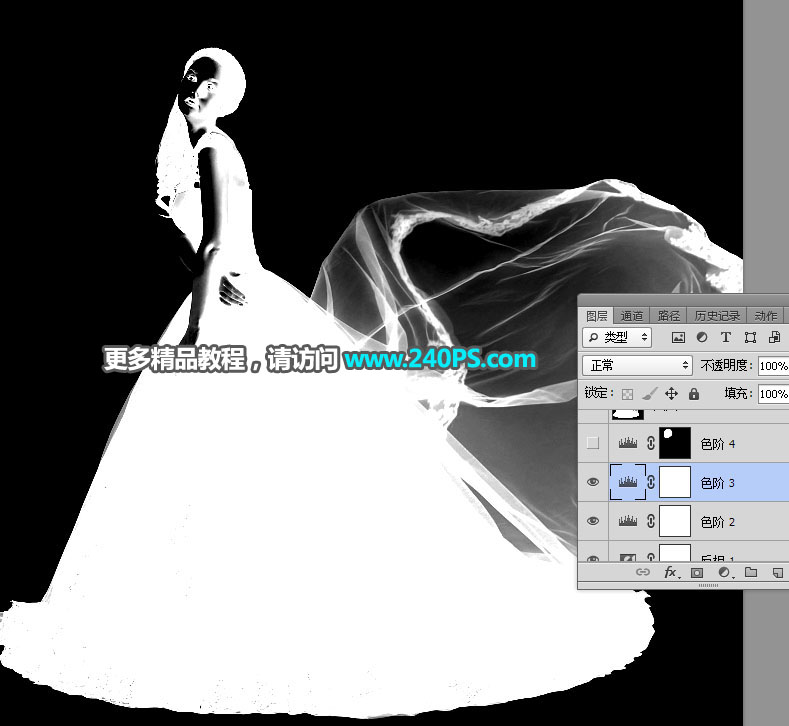Image resolution: width=789 pixels, height=726 pixels.
Task: Switch to the 动作 tab
Action: [x=766, y=316]
